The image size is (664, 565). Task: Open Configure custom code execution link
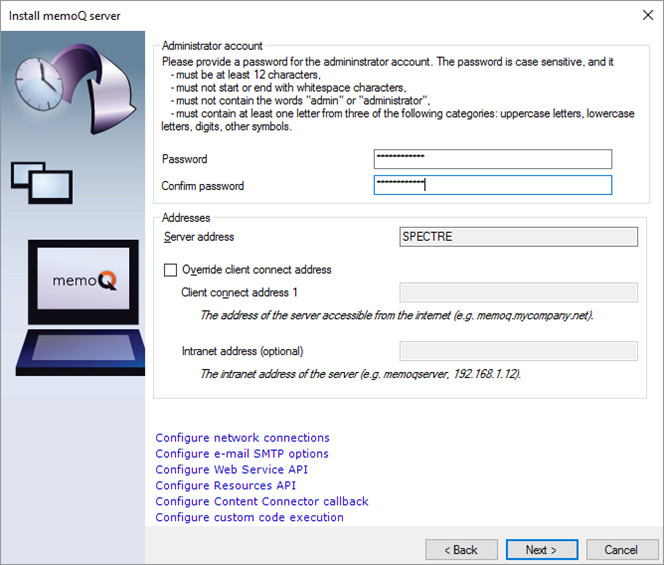click(x=249, y=517)
